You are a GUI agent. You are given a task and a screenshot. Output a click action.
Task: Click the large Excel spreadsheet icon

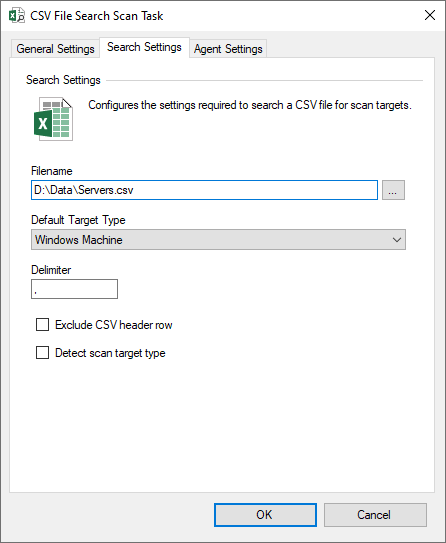pyautogui.click(x=54, y=119)
